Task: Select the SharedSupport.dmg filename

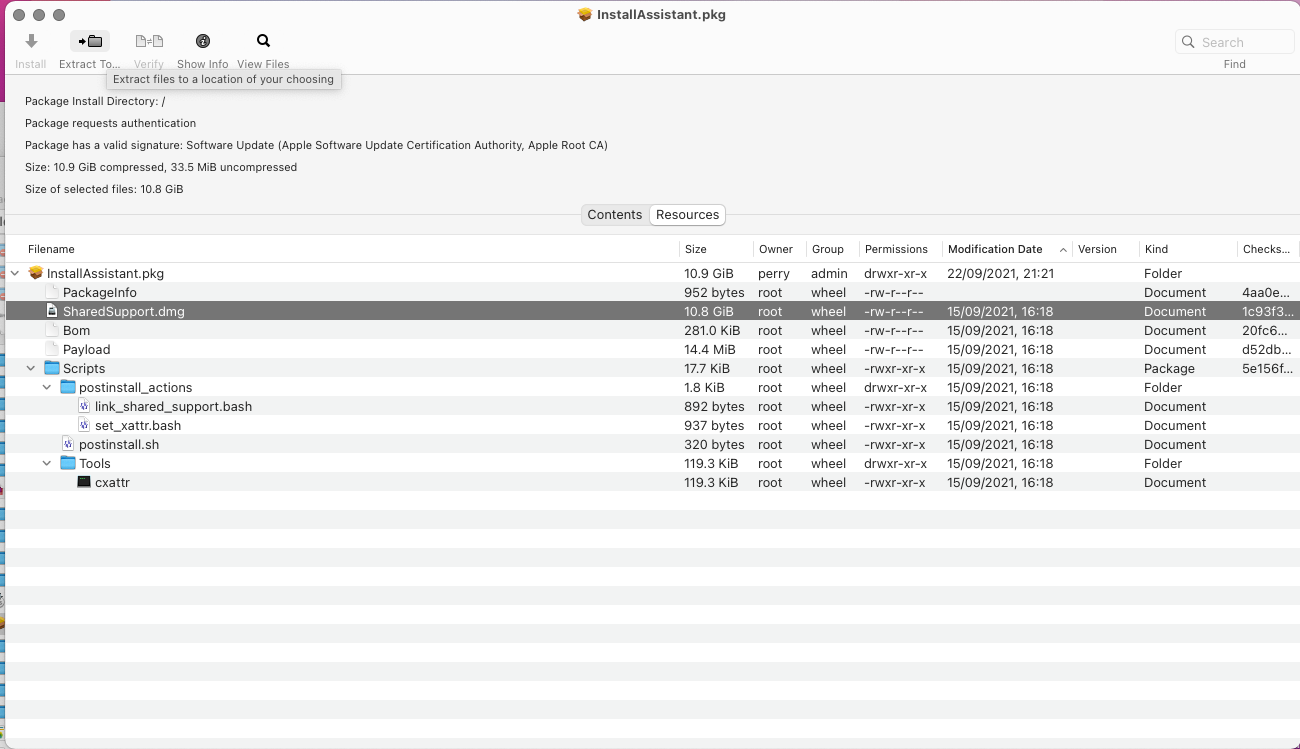Action: pyautogui.click(x=124, y=311)
